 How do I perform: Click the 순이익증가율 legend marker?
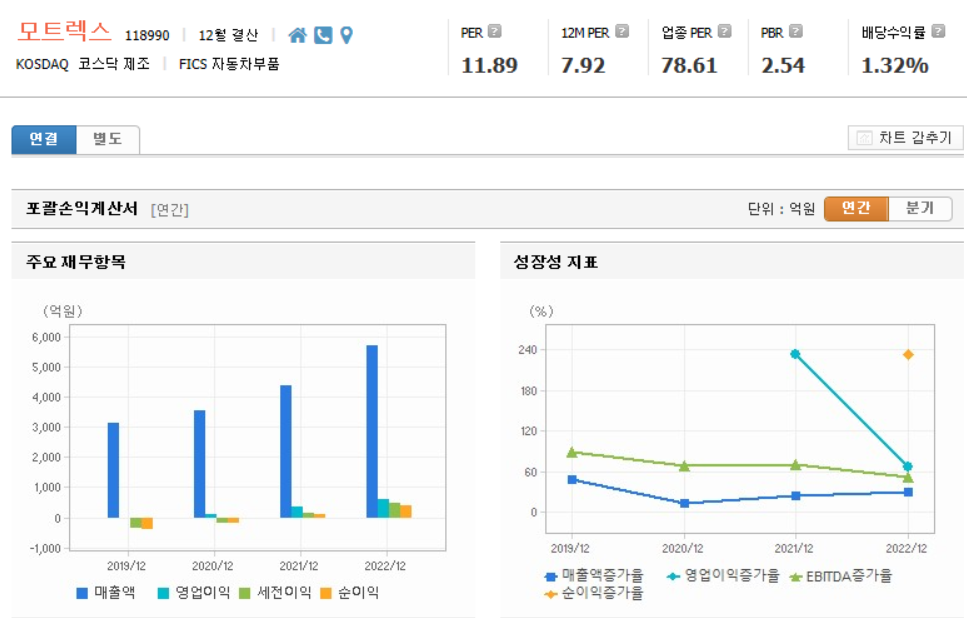[551, 594]
